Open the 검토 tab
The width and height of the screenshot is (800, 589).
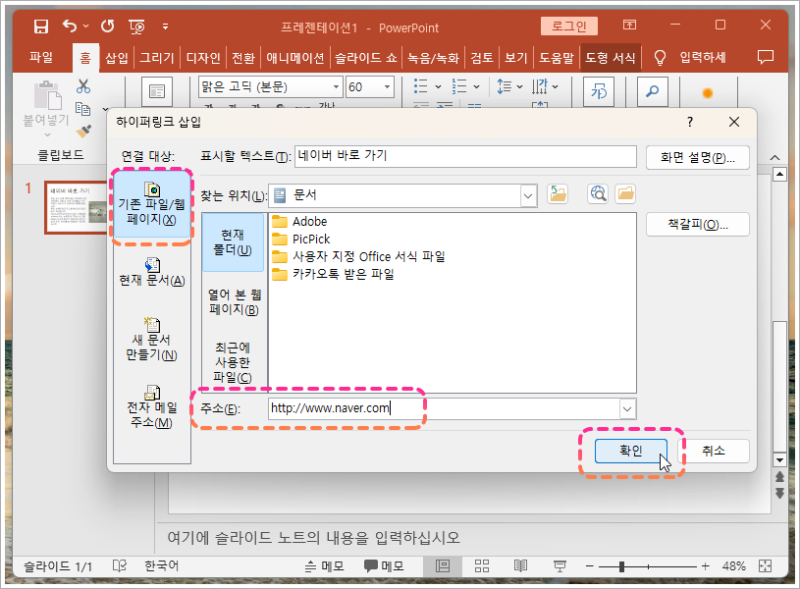tap(482, 58)
